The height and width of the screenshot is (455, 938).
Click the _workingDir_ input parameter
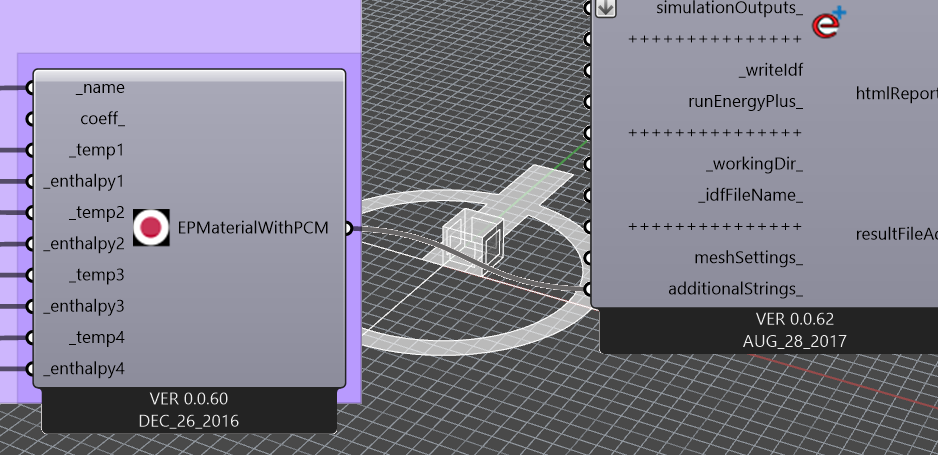(x=754, y=164)
